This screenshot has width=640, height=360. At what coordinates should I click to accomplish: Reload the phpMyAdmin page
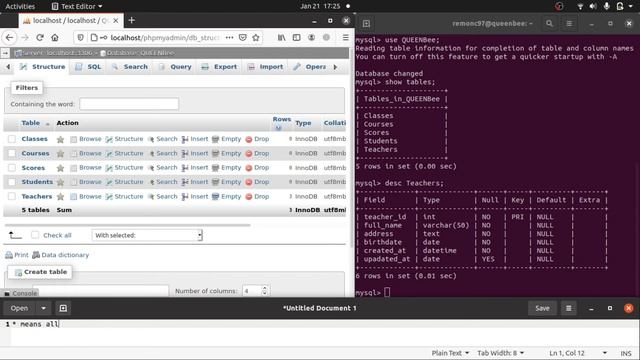click(40, 38)
